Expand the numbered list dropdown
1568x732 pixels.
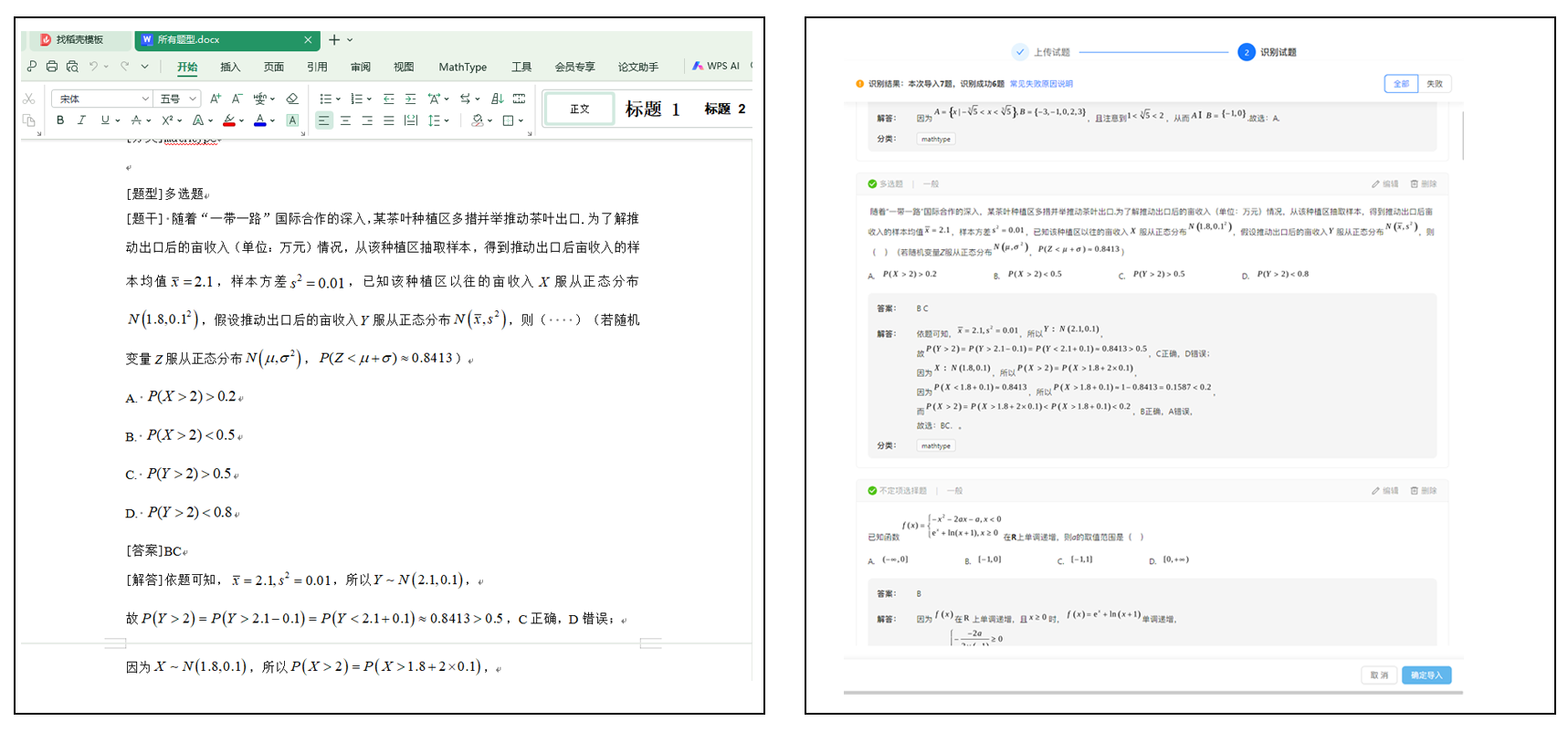tap(369, 99)
